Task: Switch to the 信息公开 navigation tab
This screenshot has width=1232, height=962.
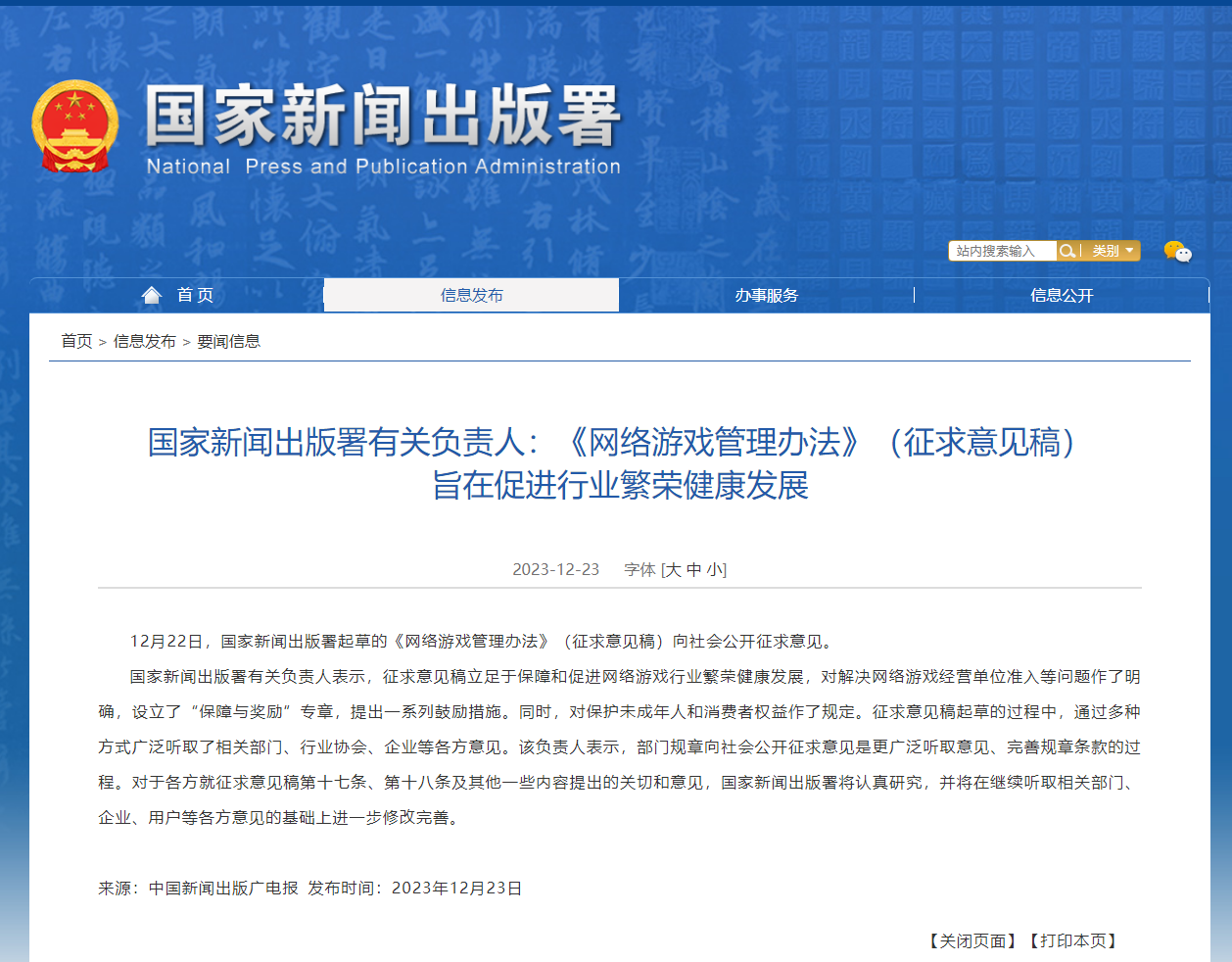Action: pos(1062,295)
